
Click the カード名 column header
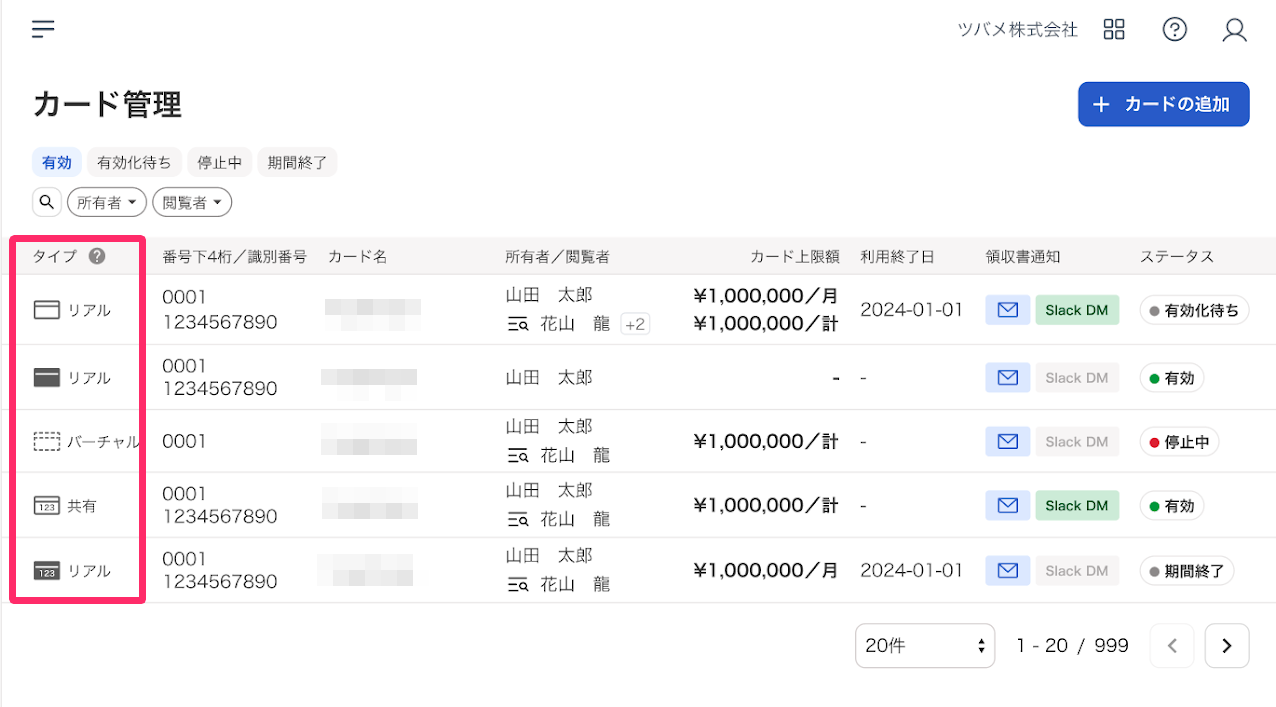357,257
